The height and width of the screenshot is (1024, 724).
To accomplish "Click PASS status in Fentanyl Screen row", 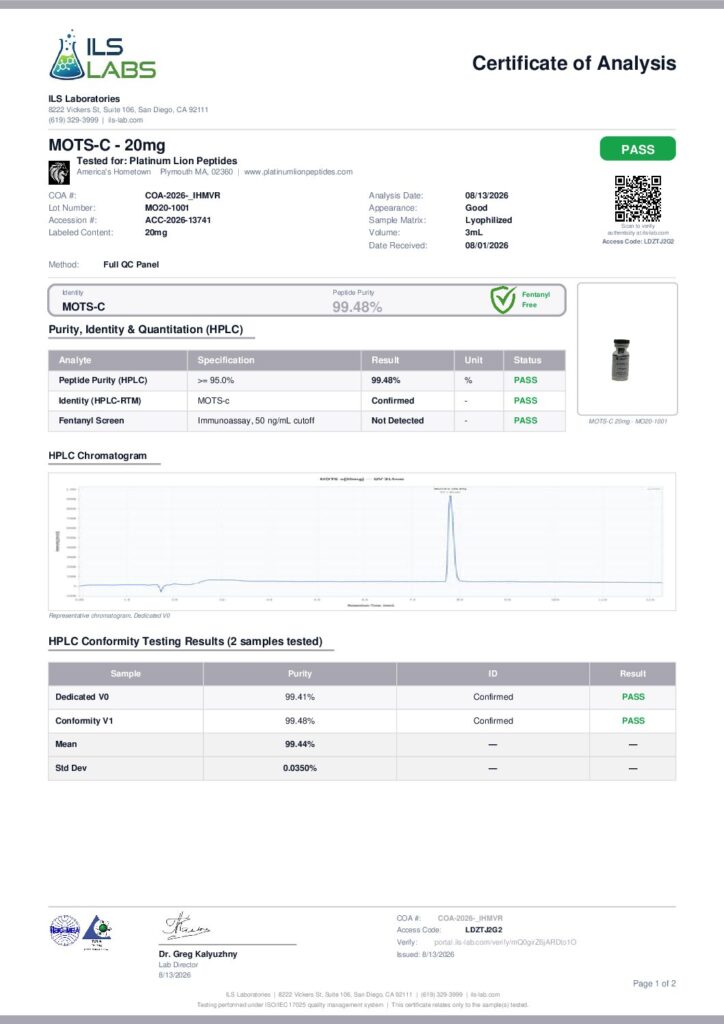I will 526,421.
